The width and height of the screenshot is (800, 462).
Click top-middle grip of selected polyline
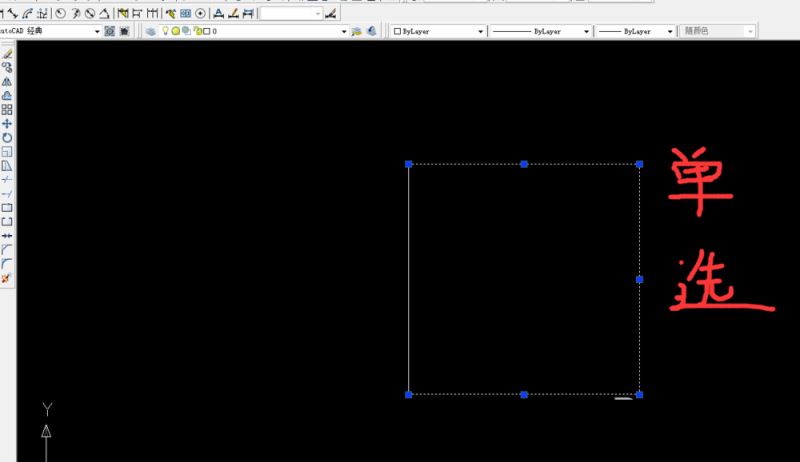pos(524,164)
